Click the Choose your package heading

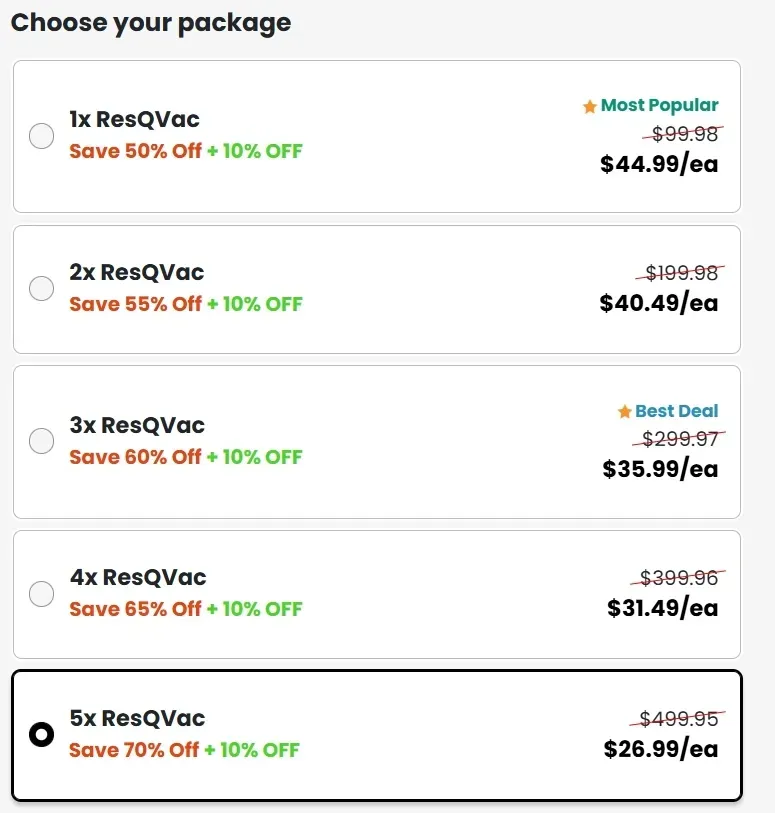tap(150, 22)
